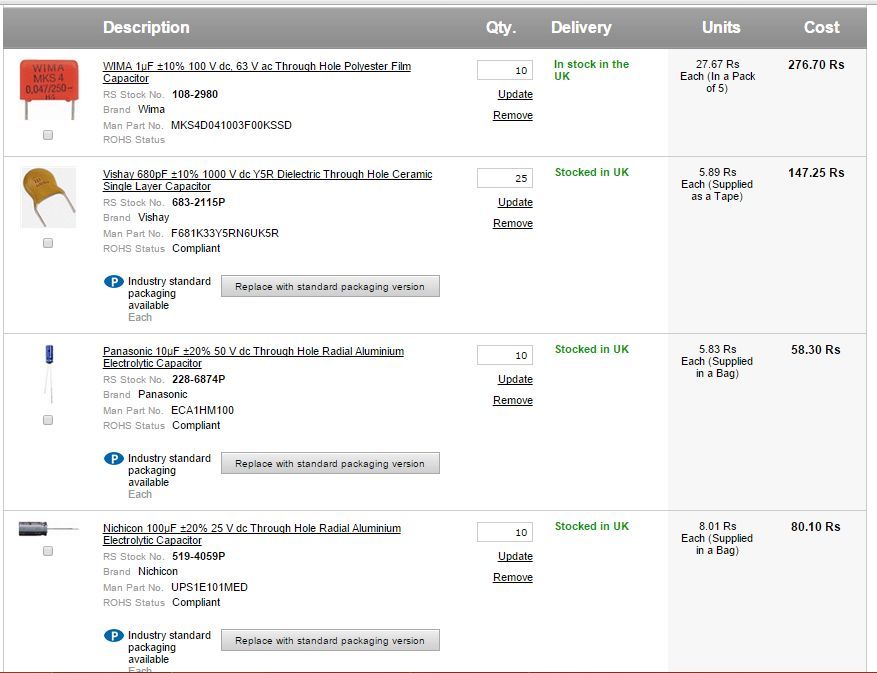Click Update for the Vishay capacitor
The height and width of the screenshot is (673, 877).
point(515,202)
